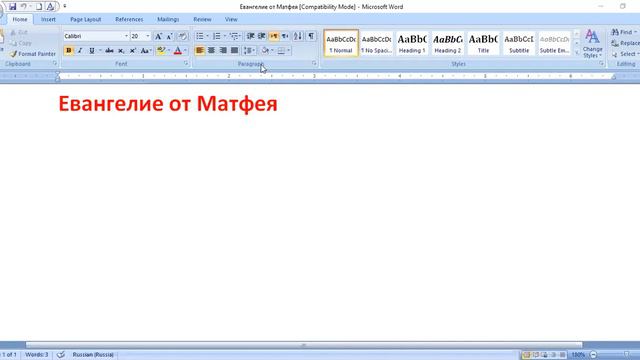Open the Insert tab
640x360 pixels.
click(x=48, y=19)
